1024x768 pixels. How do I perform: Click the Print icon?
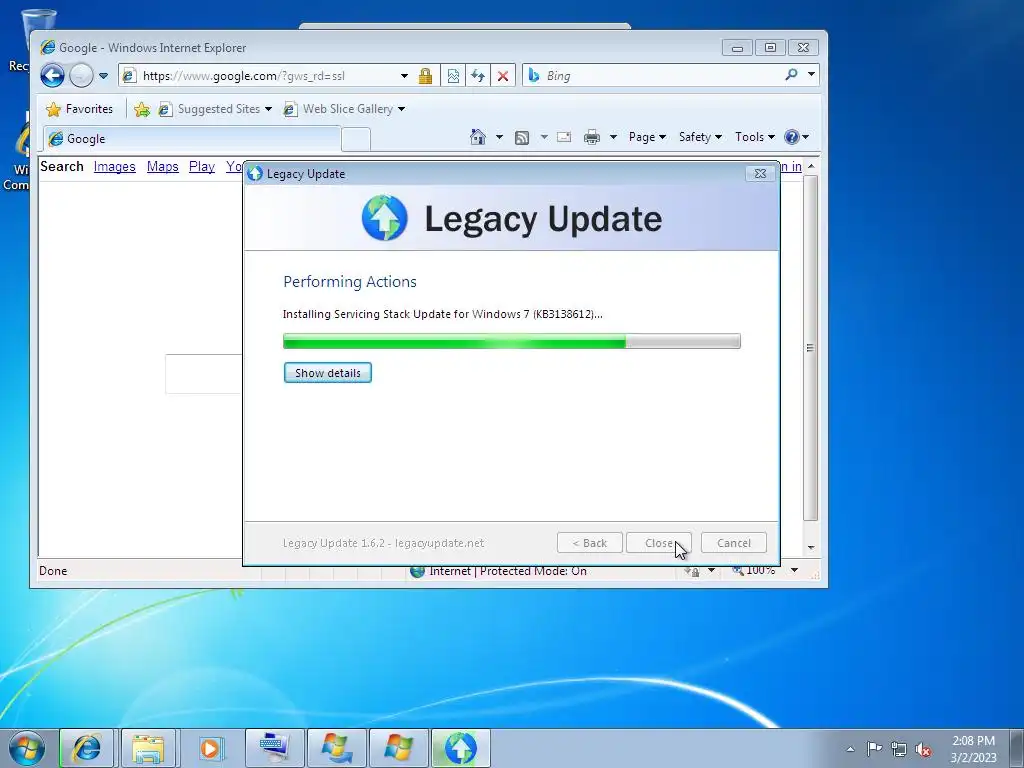click(592, 137)
